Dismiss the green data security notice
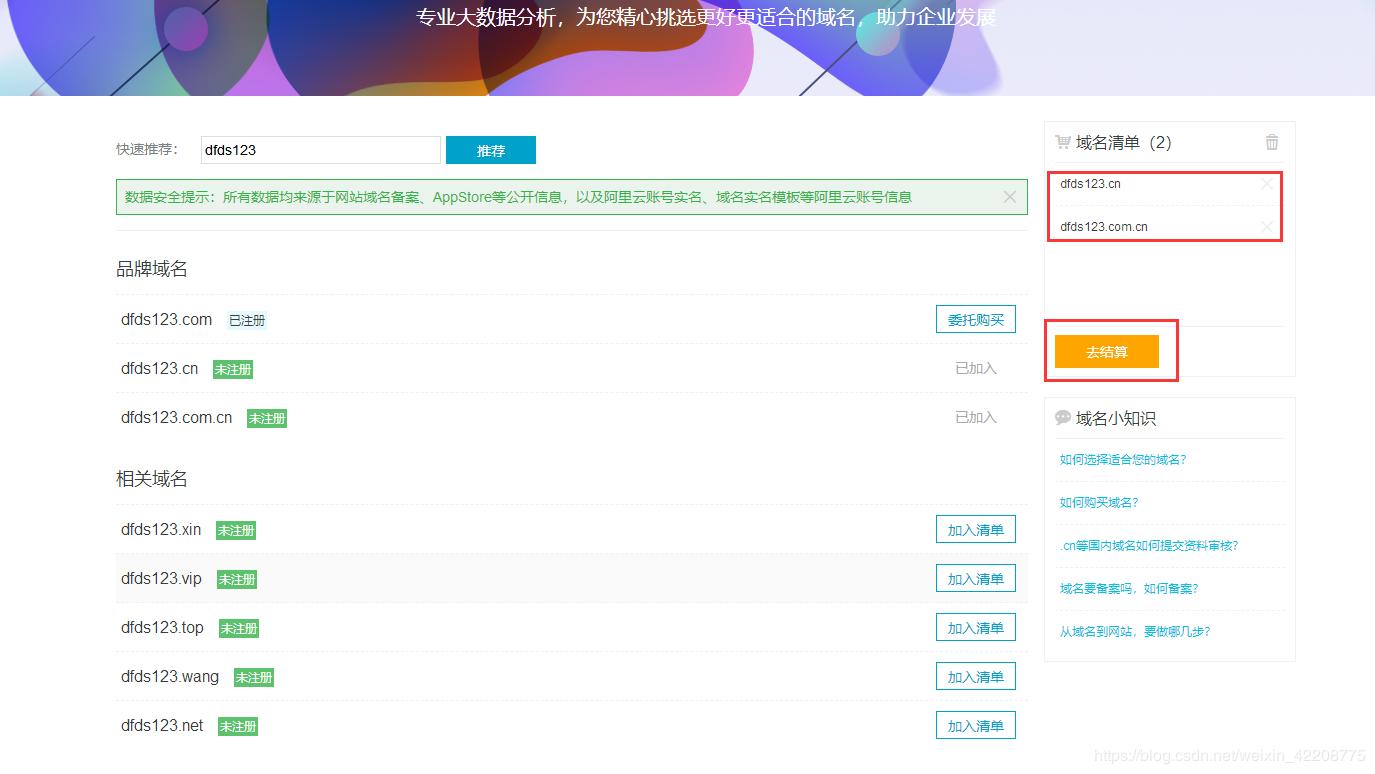This screenshot has height=774, width=1375. click(x=1009, y=196)
